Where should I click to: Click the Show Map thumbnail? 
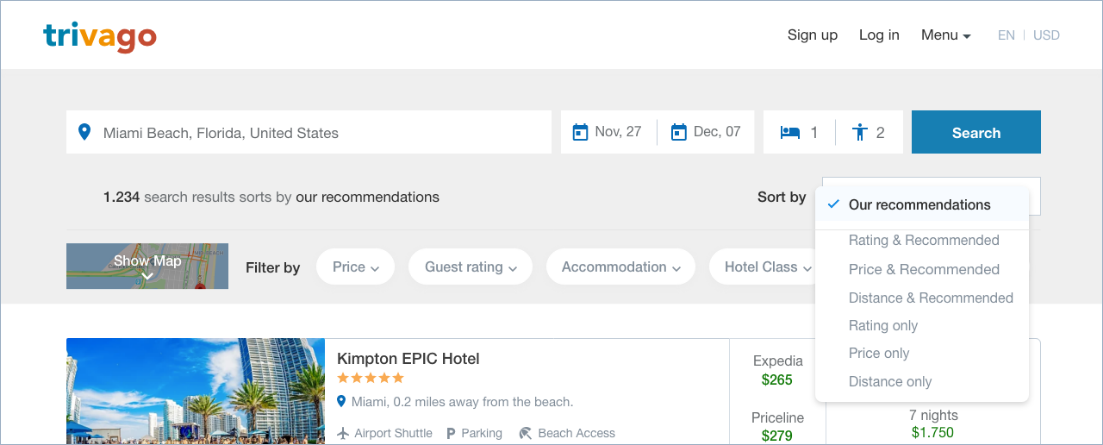pyautogui.click(x=147, y=266)
